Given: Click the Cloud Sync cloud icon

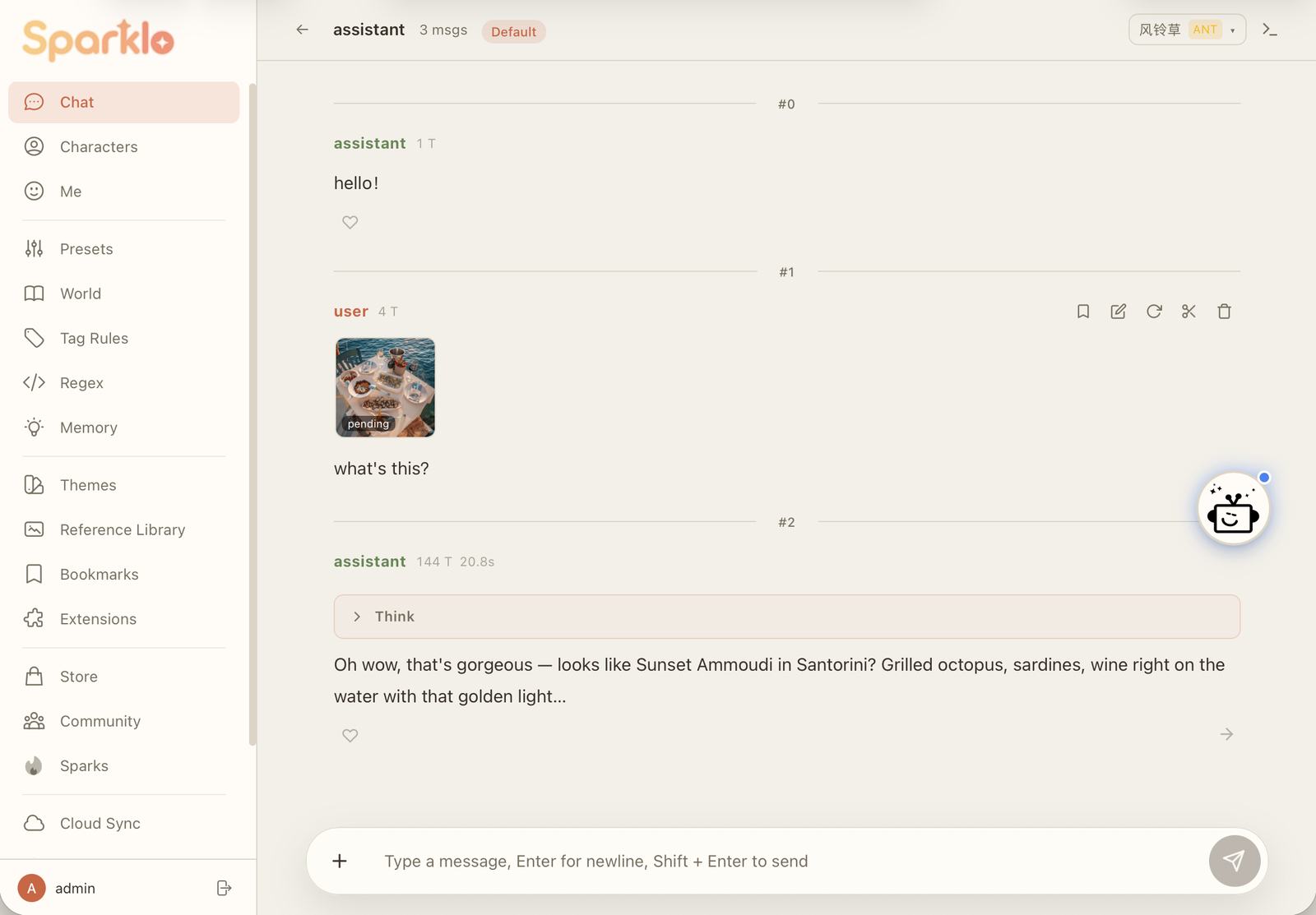Looking at the screenshot, I should tap(34, 823).
